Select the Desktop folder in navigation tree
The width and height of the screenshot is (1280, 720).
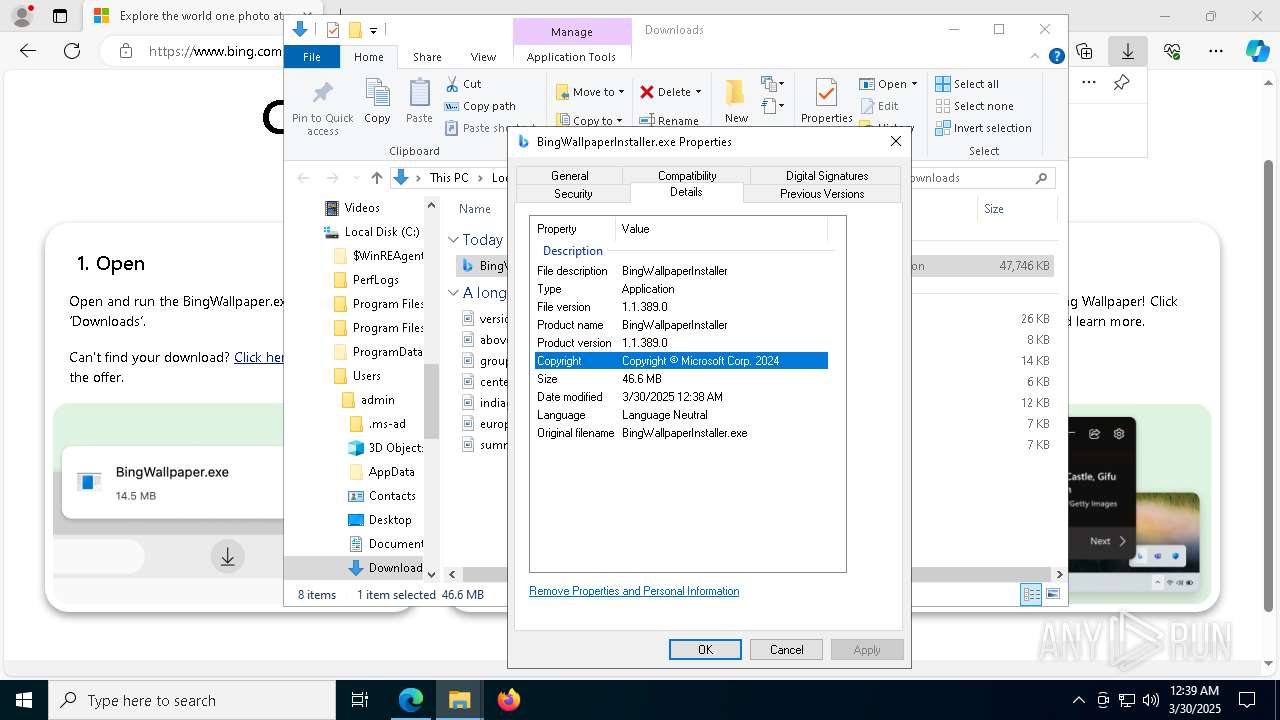[x=390, y=520]
